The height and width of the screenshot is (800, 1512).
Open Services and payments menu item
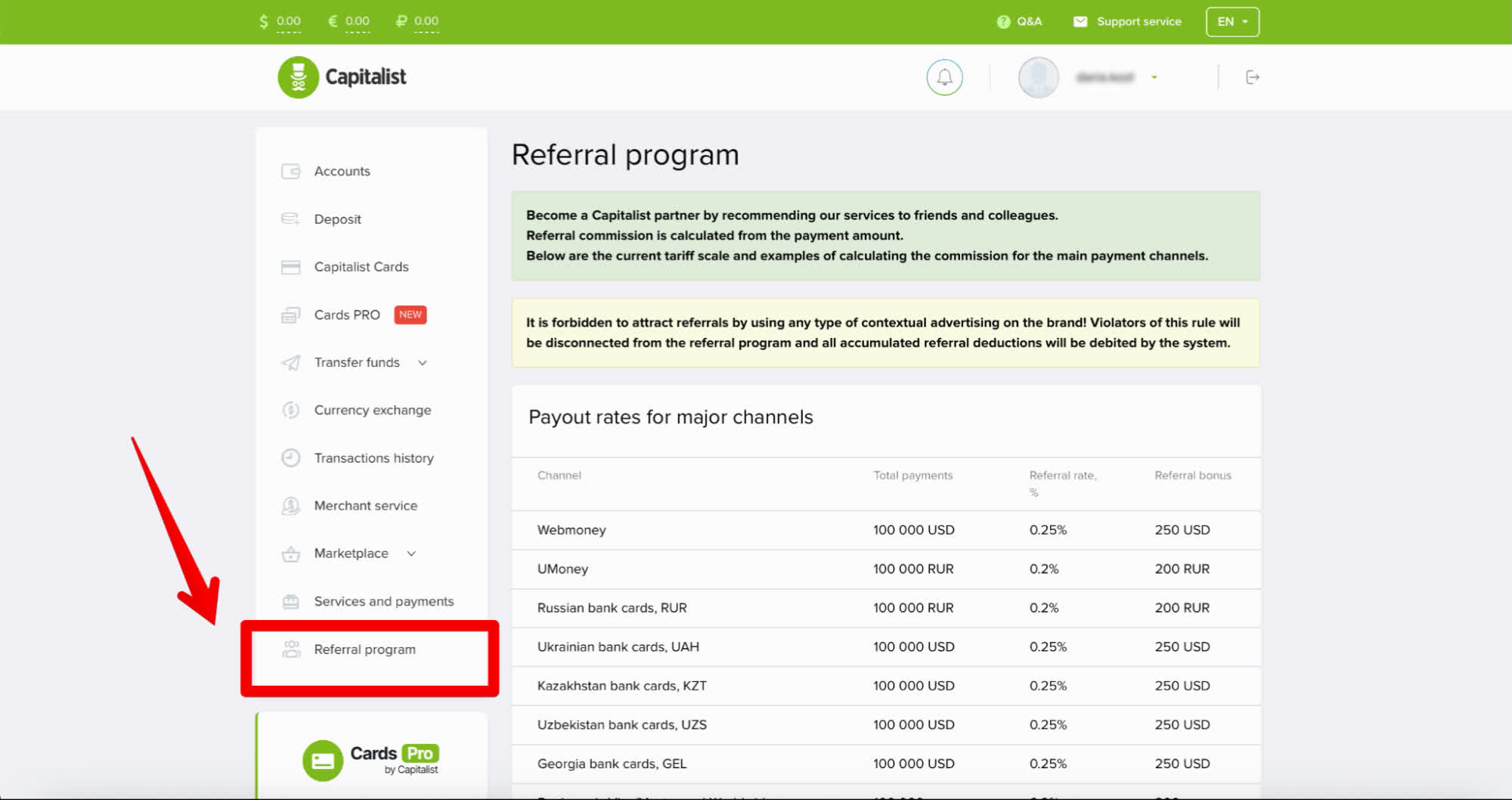point(383,601)
